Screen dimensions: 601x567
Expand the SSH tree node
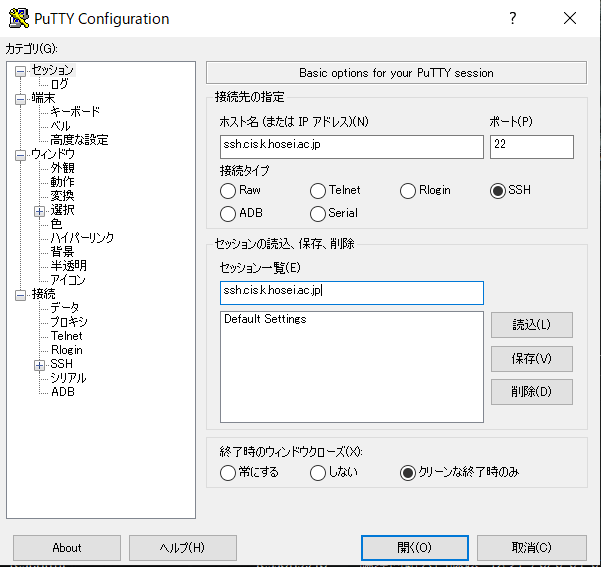click(39, 365)
